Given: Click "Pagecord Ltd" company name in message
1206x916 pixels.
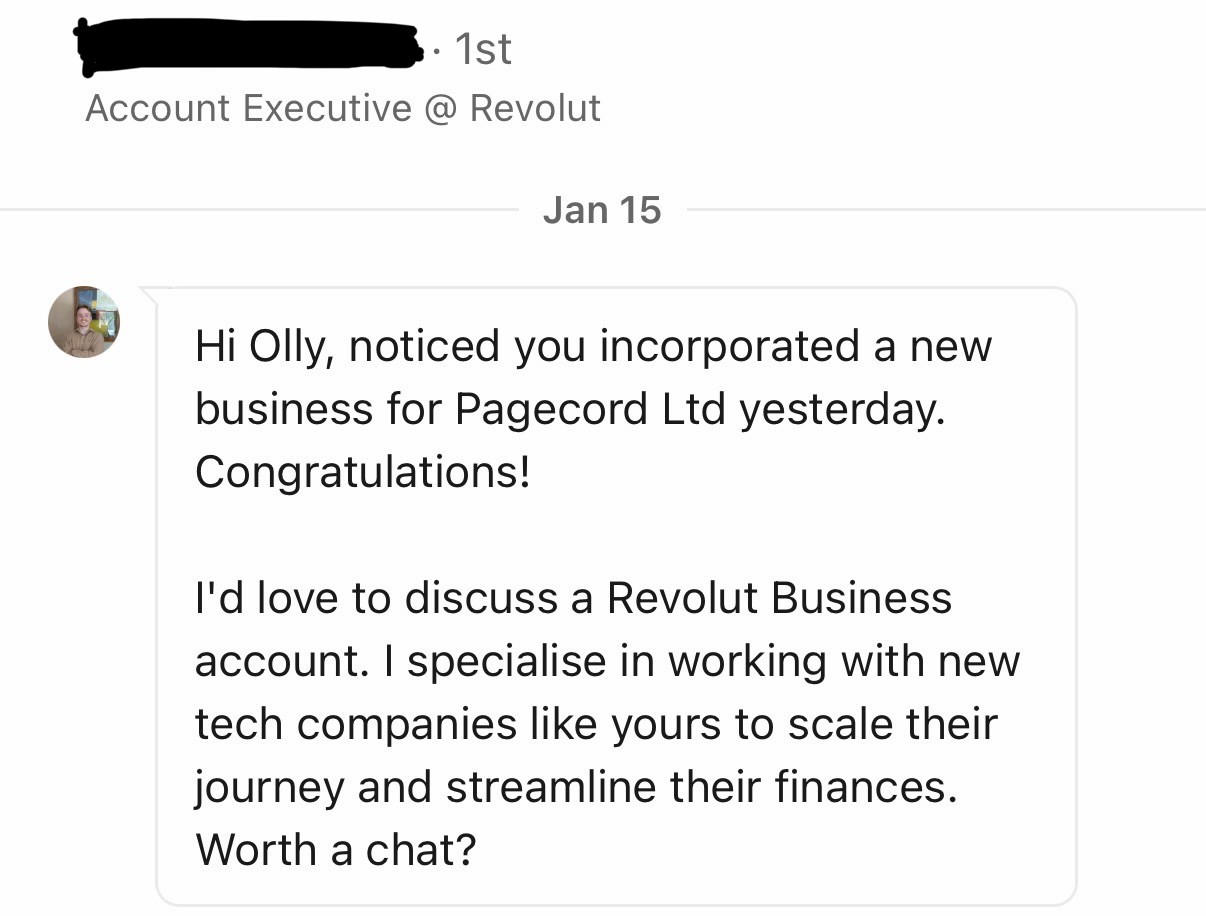Looking at the screenshot, I should (590, 409).
